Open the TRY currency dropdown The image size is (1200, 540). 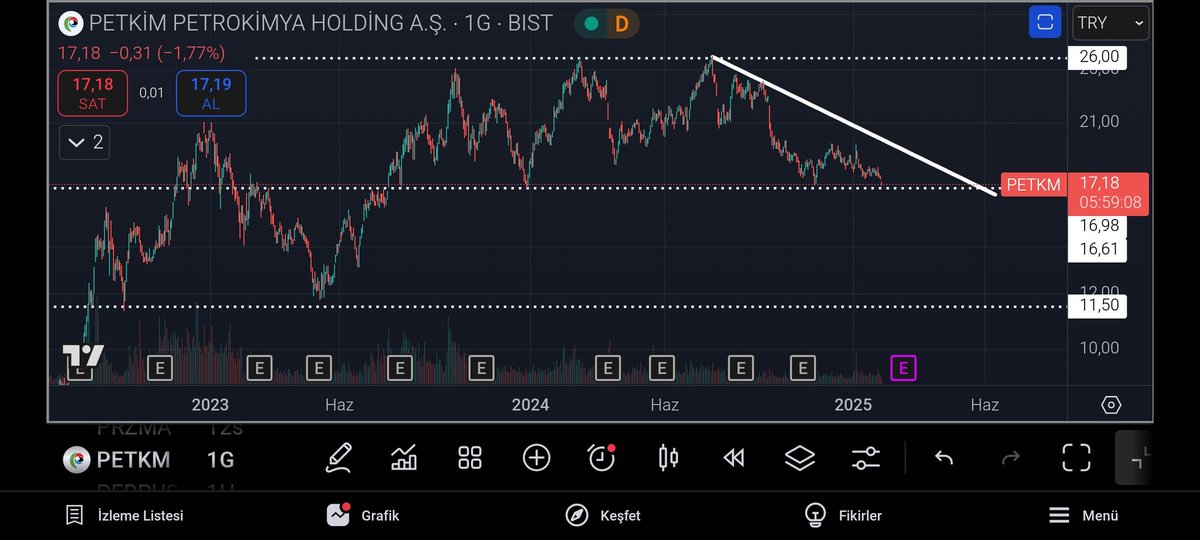(1111, 22)
